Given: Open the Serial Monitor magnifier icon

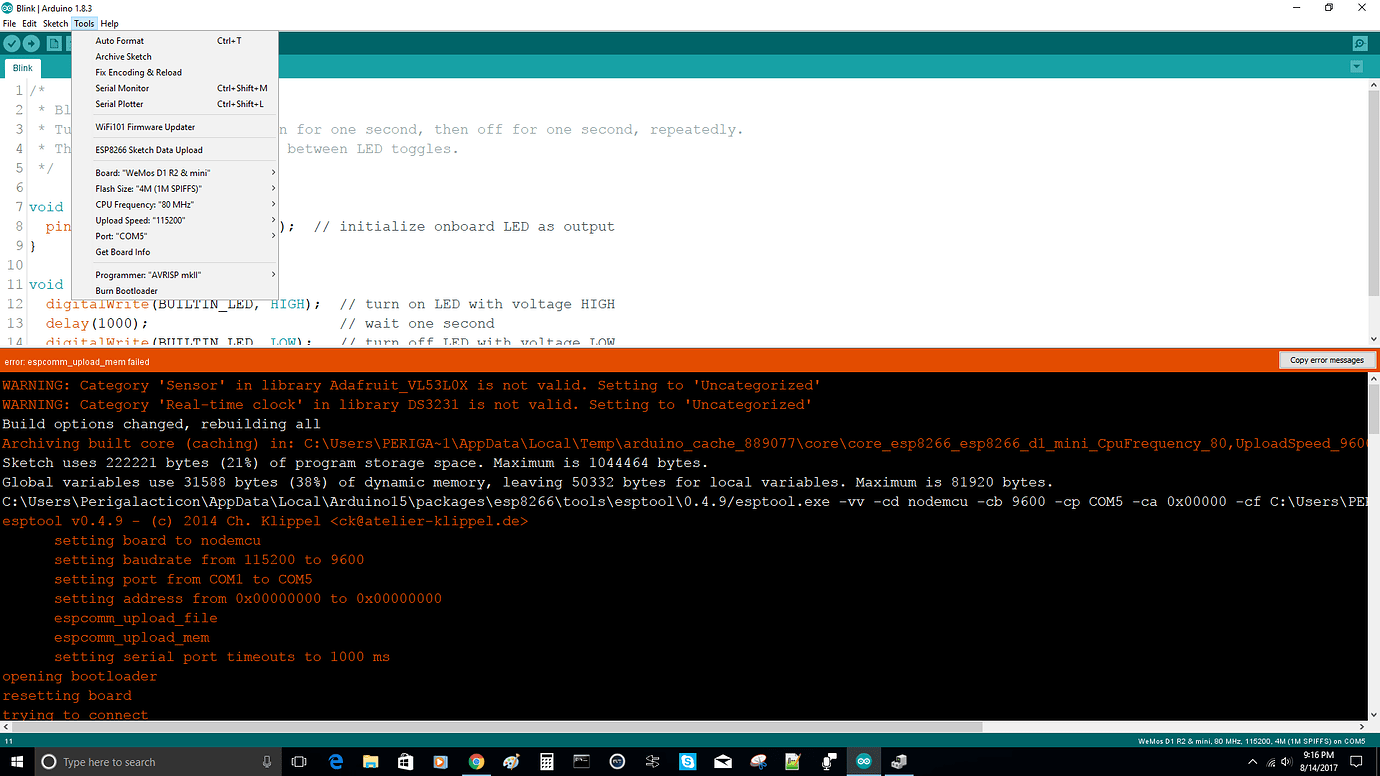Looking at the screenshot, I should [1359, 43].
